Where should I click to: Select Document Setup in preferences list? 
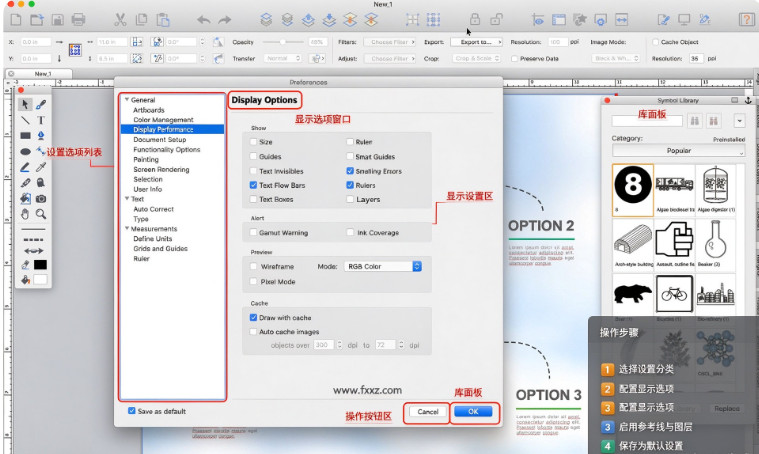click(x=160, y=139)
